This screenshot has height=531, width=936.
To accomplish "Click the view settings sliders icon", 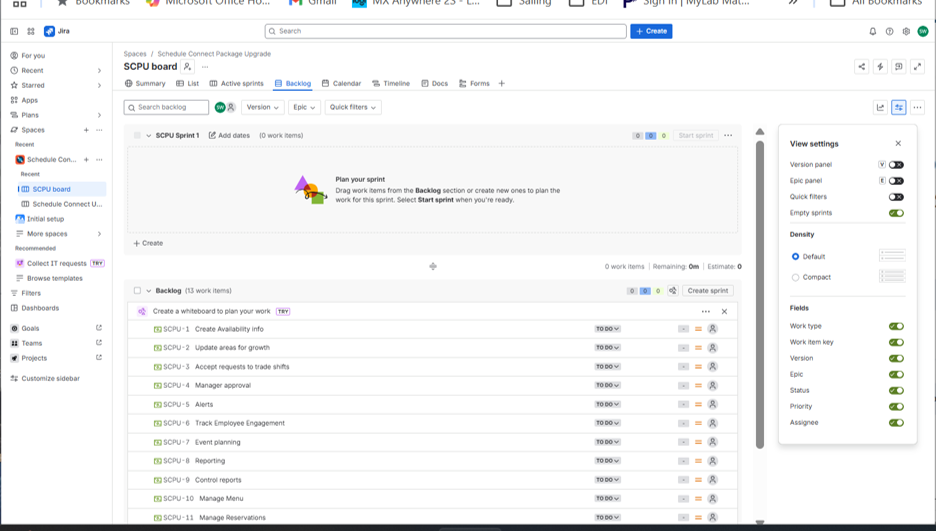I will click(x=898, y=107).
